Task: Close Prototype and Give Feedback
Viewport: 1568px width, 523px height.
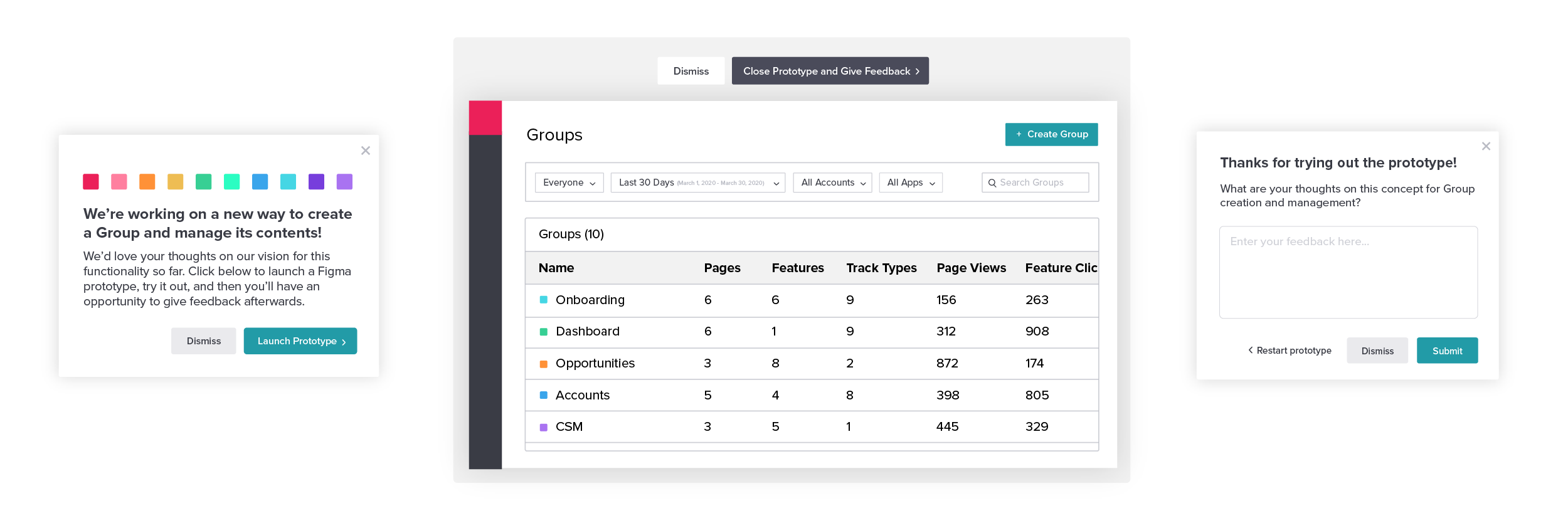Action: 830,71
